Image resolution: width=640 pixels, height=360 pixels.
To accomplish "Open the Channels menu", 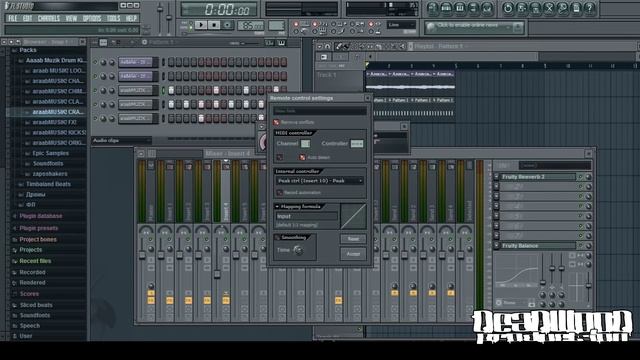I will tap(49, 18).
